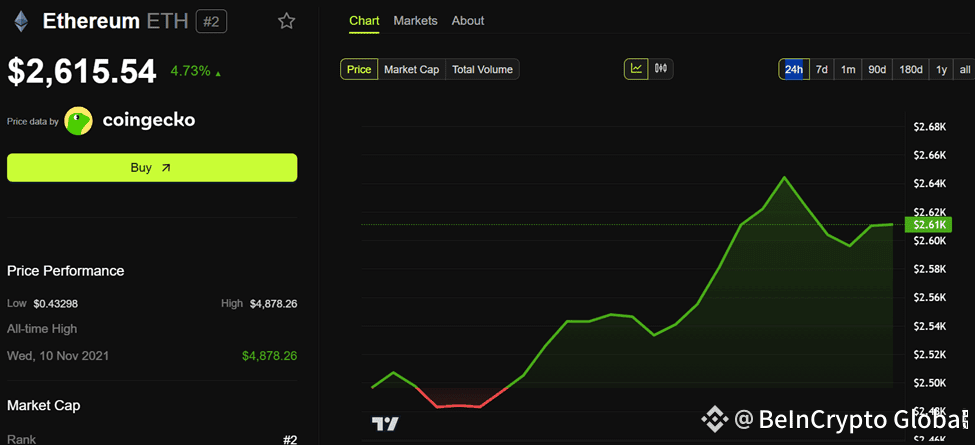
Task: Select the Total Volume chart mode
Action: 483,70
